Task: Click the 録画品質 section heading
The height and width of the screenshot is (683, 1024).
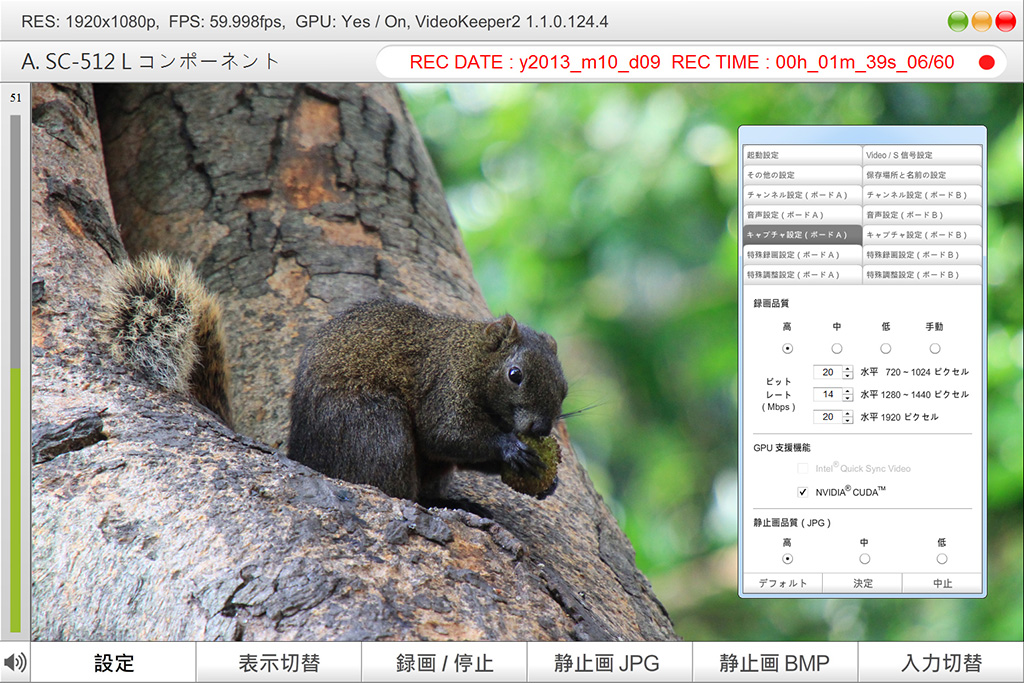Action: coord(771,303)
